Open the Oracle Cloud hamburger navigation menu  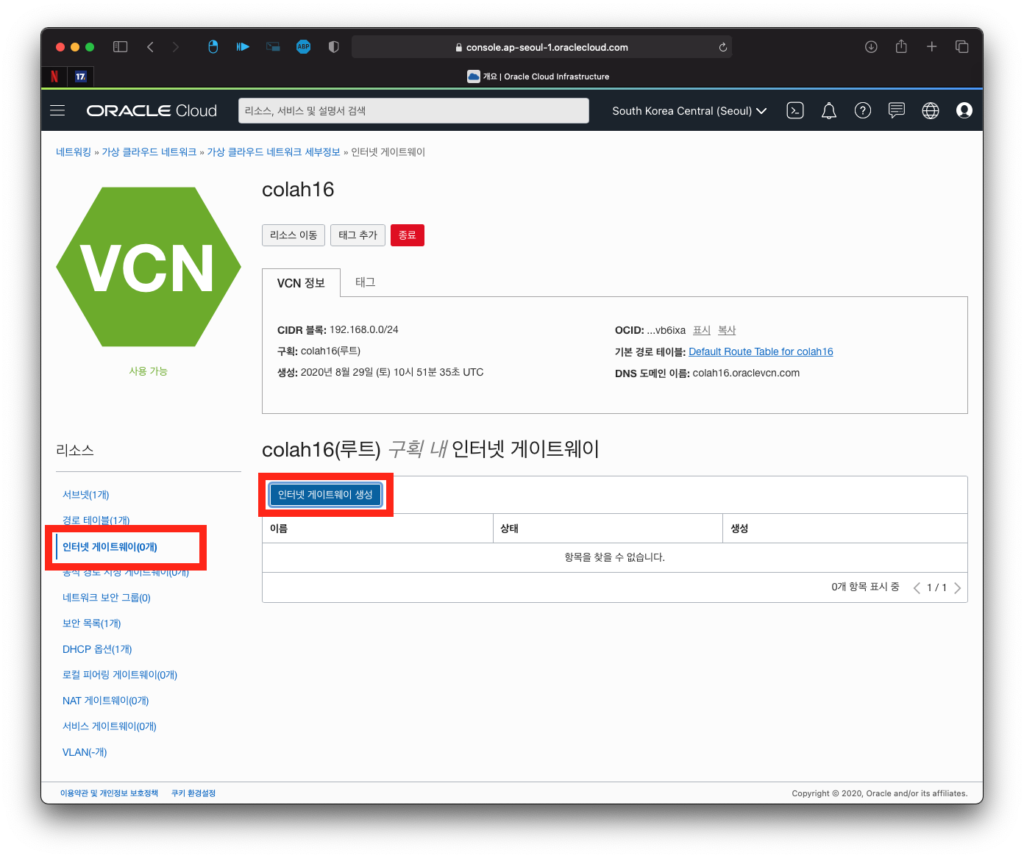click(x=57, y=111)
